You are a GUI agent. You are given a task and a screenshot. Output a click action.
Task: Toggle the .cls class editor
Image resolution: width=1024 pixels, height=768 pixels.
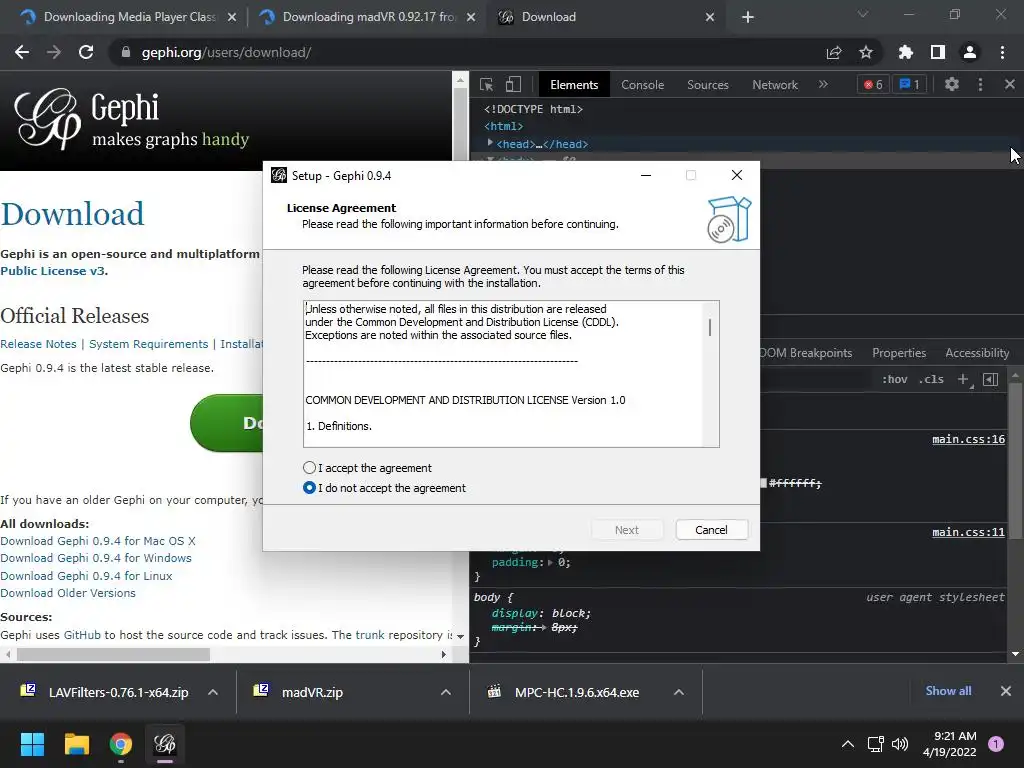[931, 379]
